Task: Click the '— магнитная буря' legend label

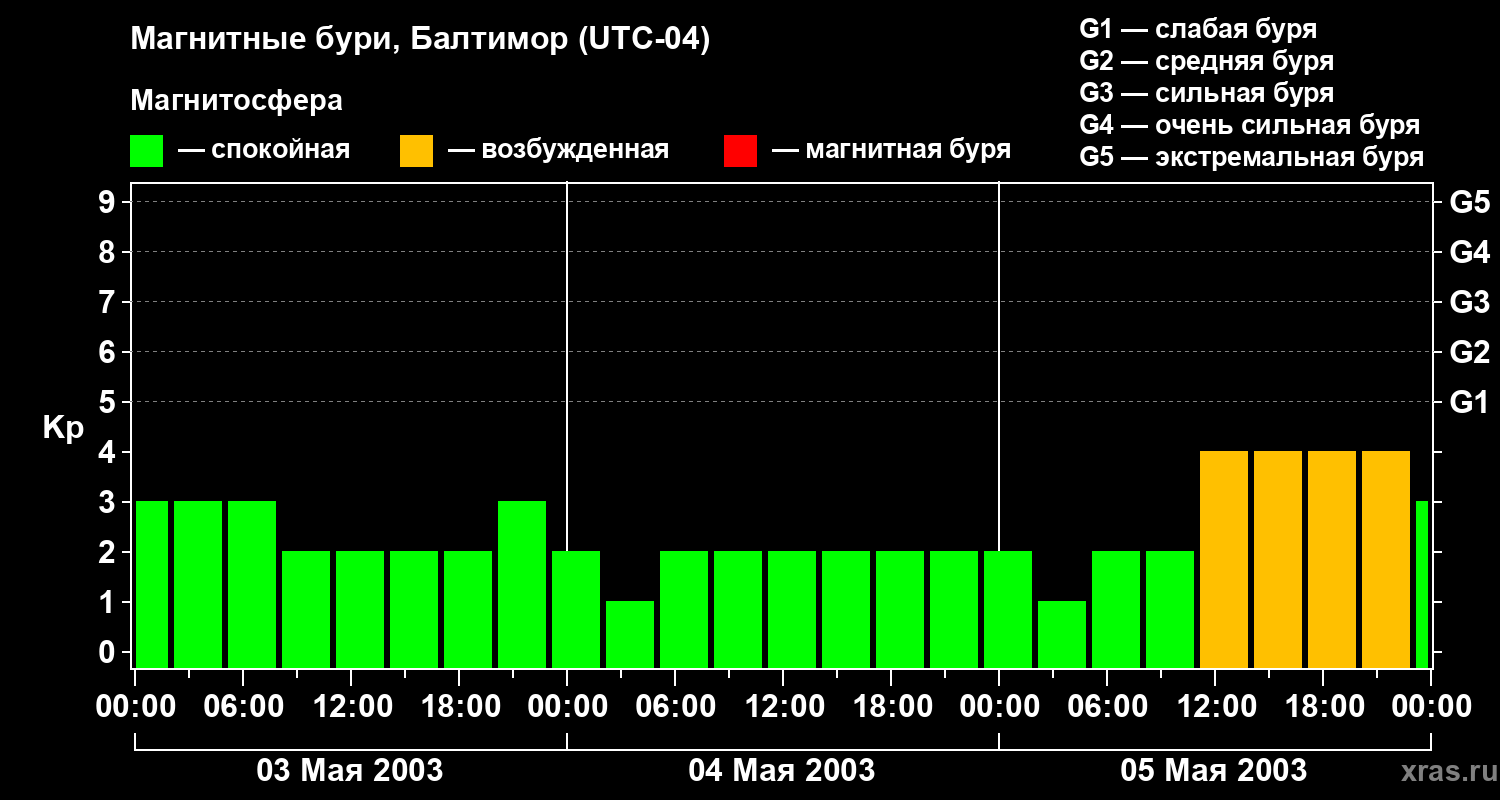Action: [892, 150]
